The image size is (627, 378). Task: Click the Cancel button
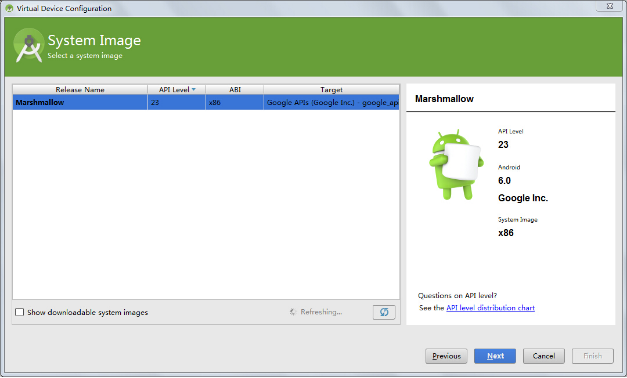[544, 356]
